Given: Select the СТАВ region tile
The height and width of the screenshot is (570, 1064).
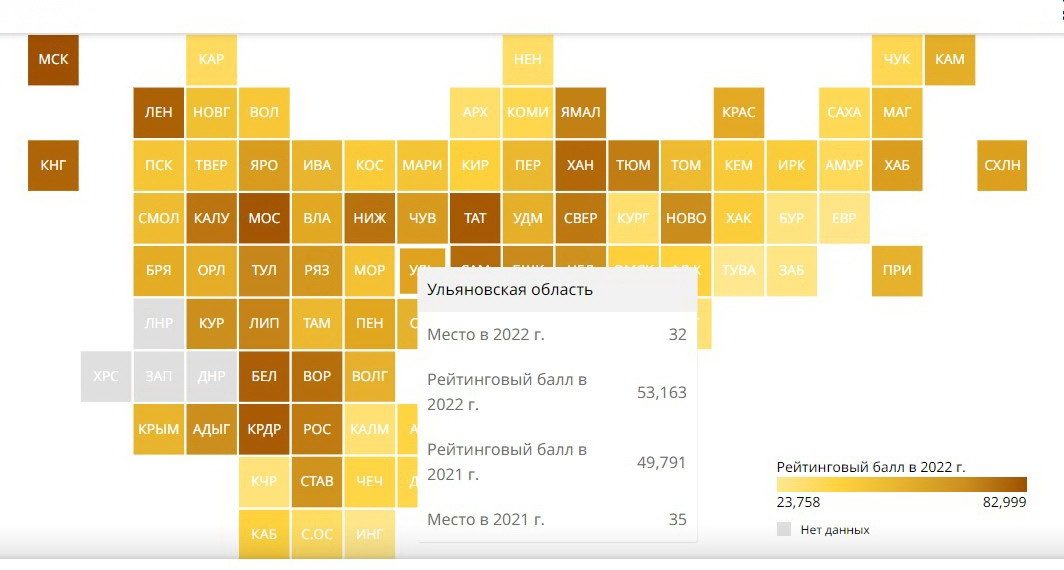Looking at the screenshot, I should 317,482.
